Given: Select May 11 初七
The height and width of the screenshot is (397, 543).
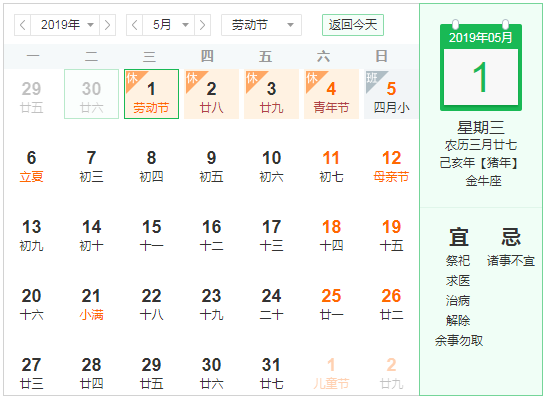Looking at the screenshot, I should coord(331,166).
